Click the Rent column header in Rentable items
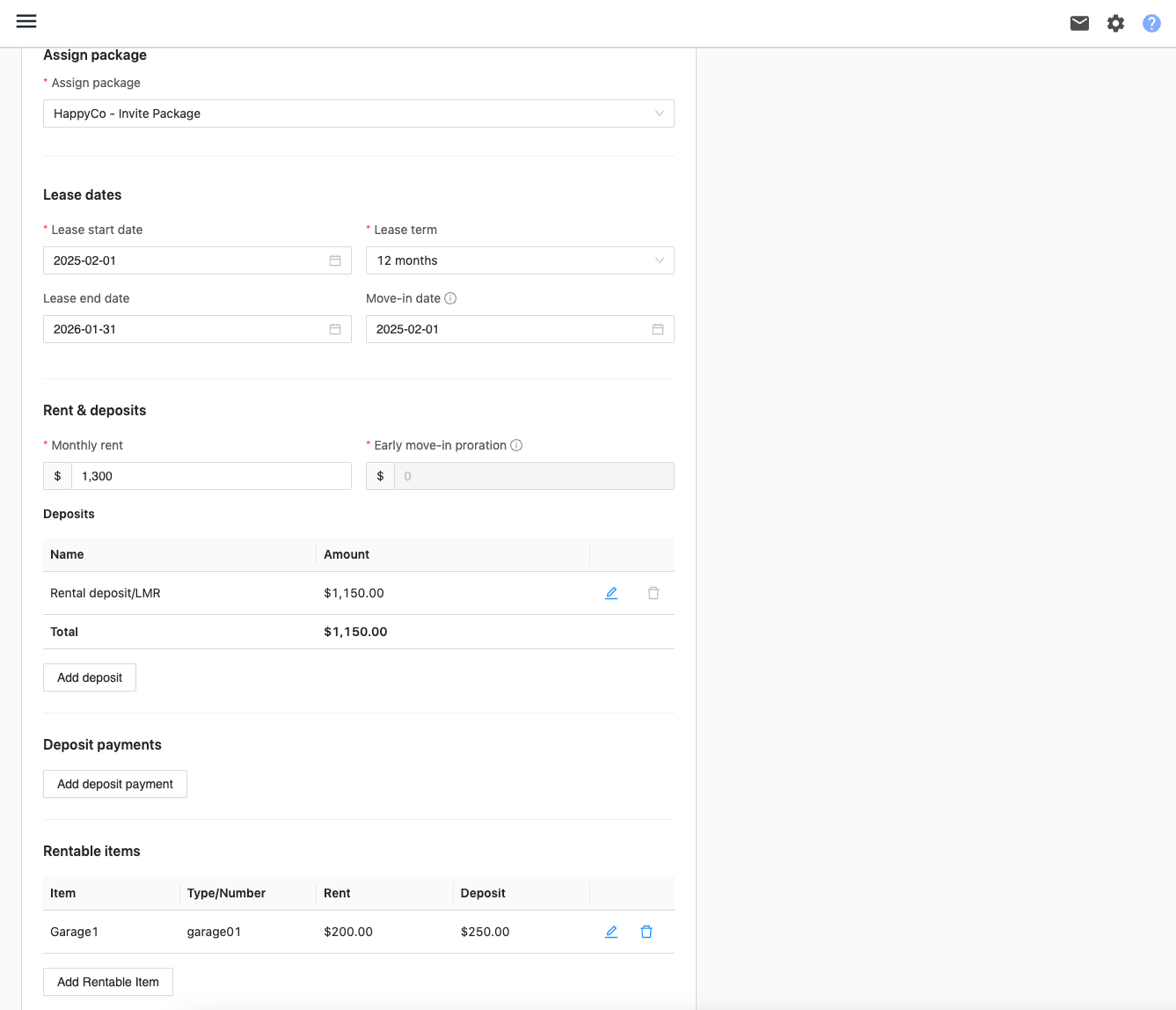 pyautogui.click(x=385, y=893)
